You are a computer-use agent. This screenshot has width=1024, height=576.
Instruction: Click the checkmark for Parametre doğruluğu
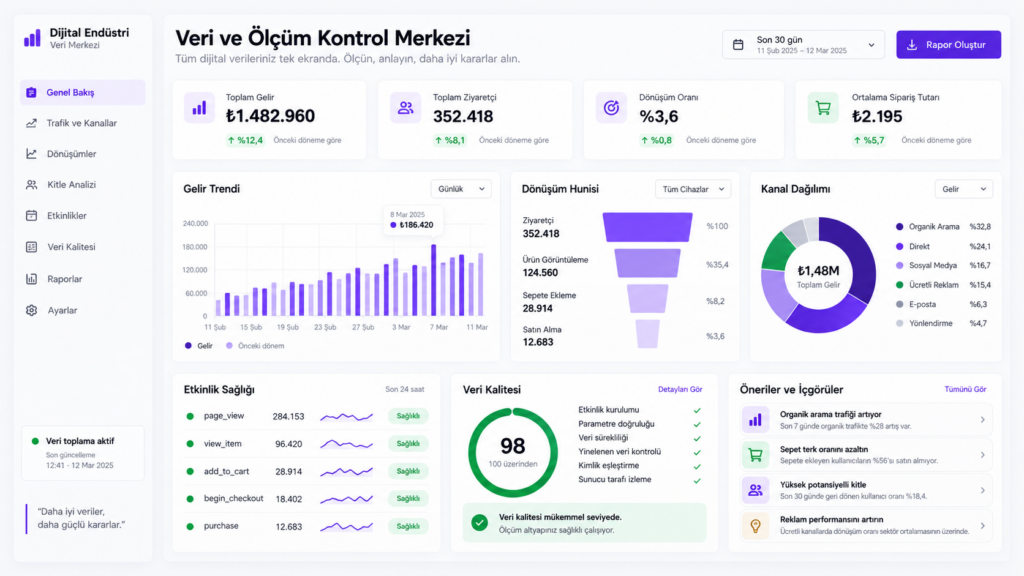pyautogui.click(x=697, y=424)
